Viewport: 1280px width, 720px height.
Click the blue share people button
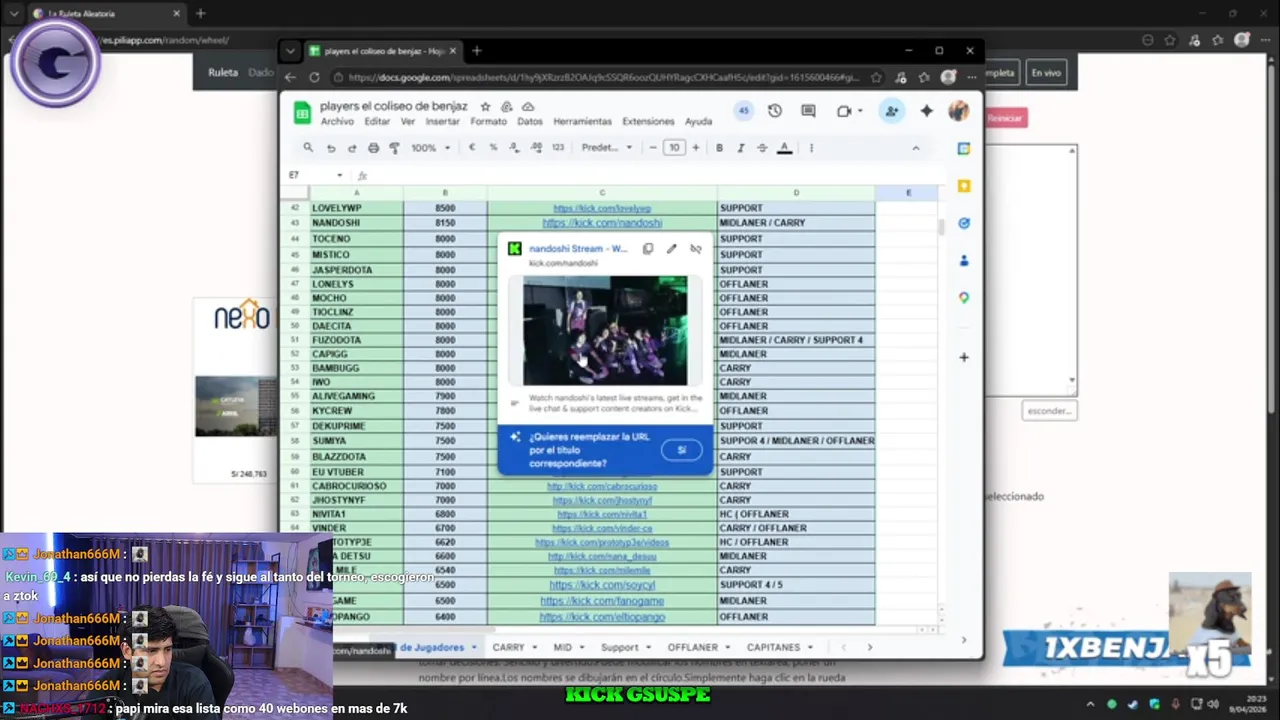click(x=891, y=111)
